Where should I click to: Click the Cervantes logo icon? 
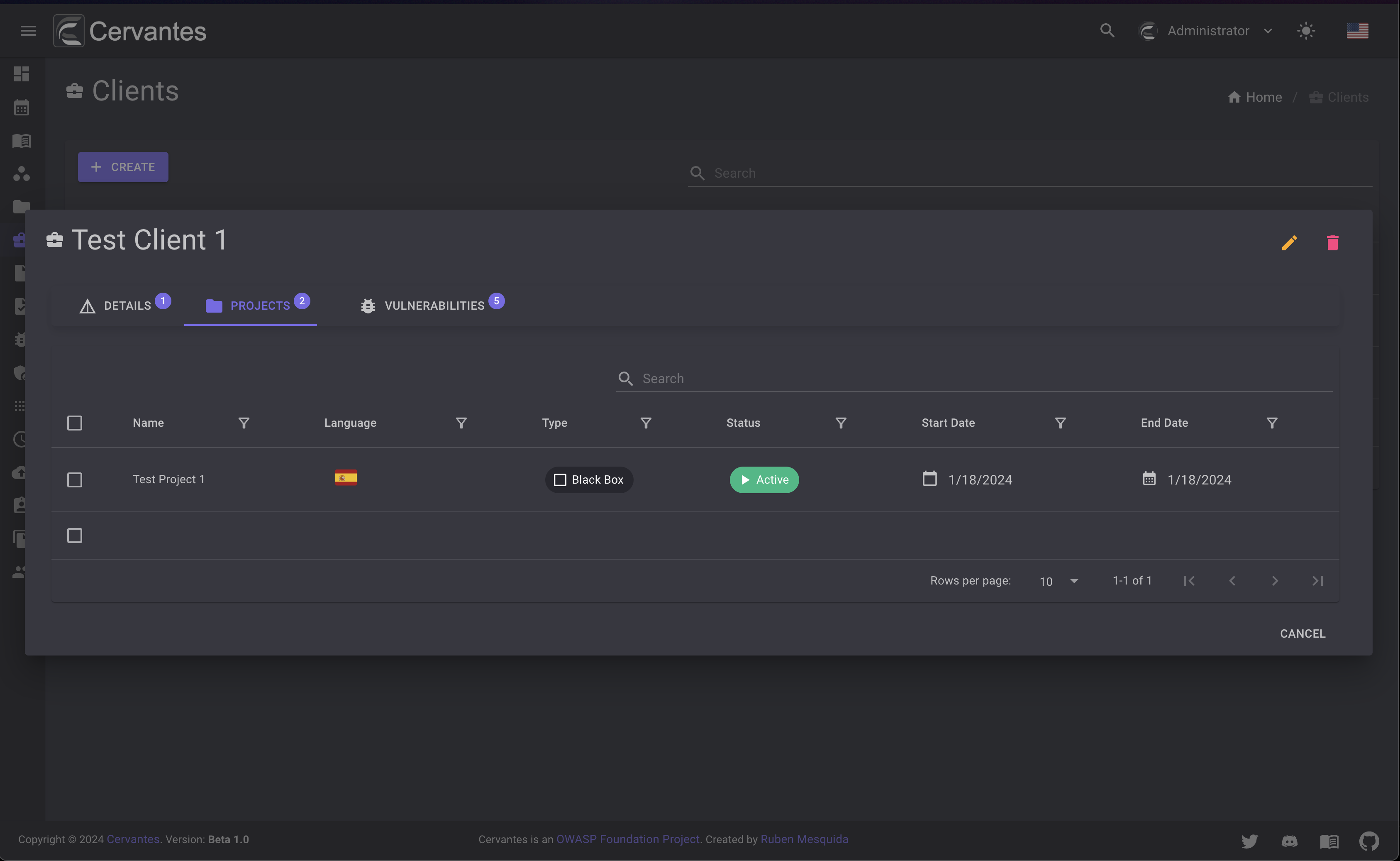(69, 31)
